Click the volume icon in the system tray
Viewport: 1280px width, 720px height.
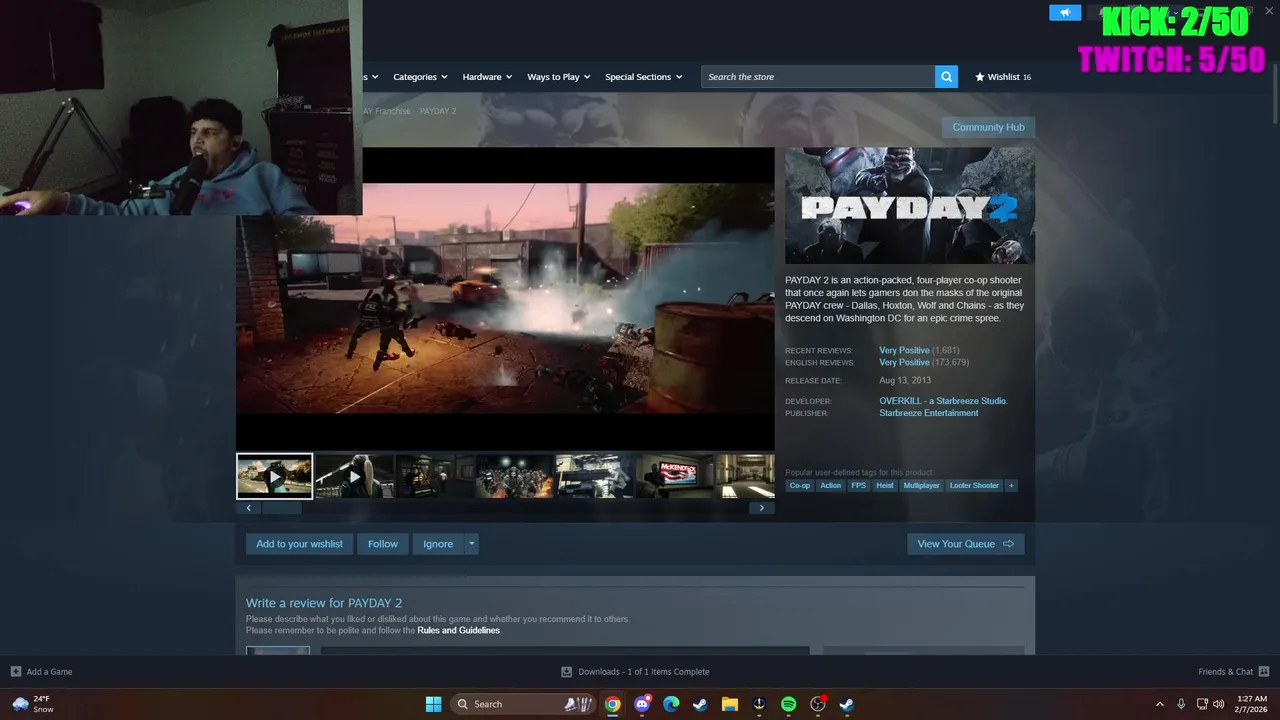click(1219, 704)
